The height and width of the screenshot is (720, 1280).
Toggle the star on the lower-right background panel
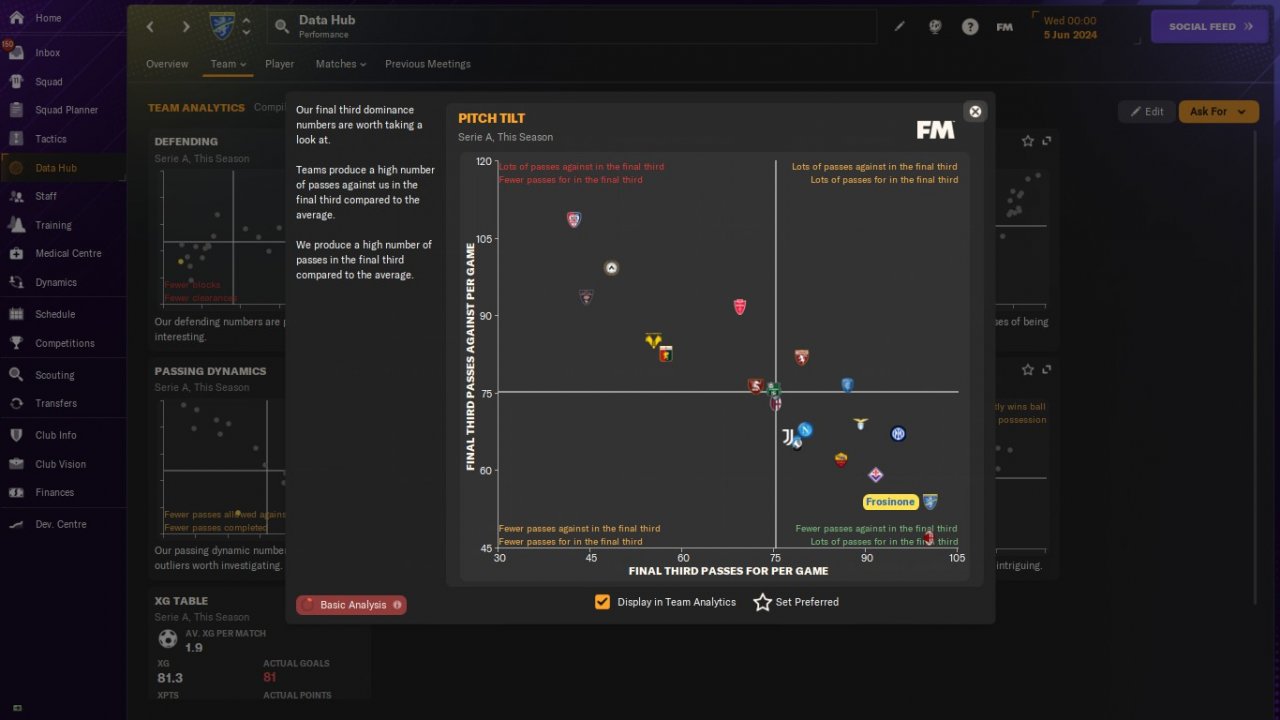(1028, 370)
